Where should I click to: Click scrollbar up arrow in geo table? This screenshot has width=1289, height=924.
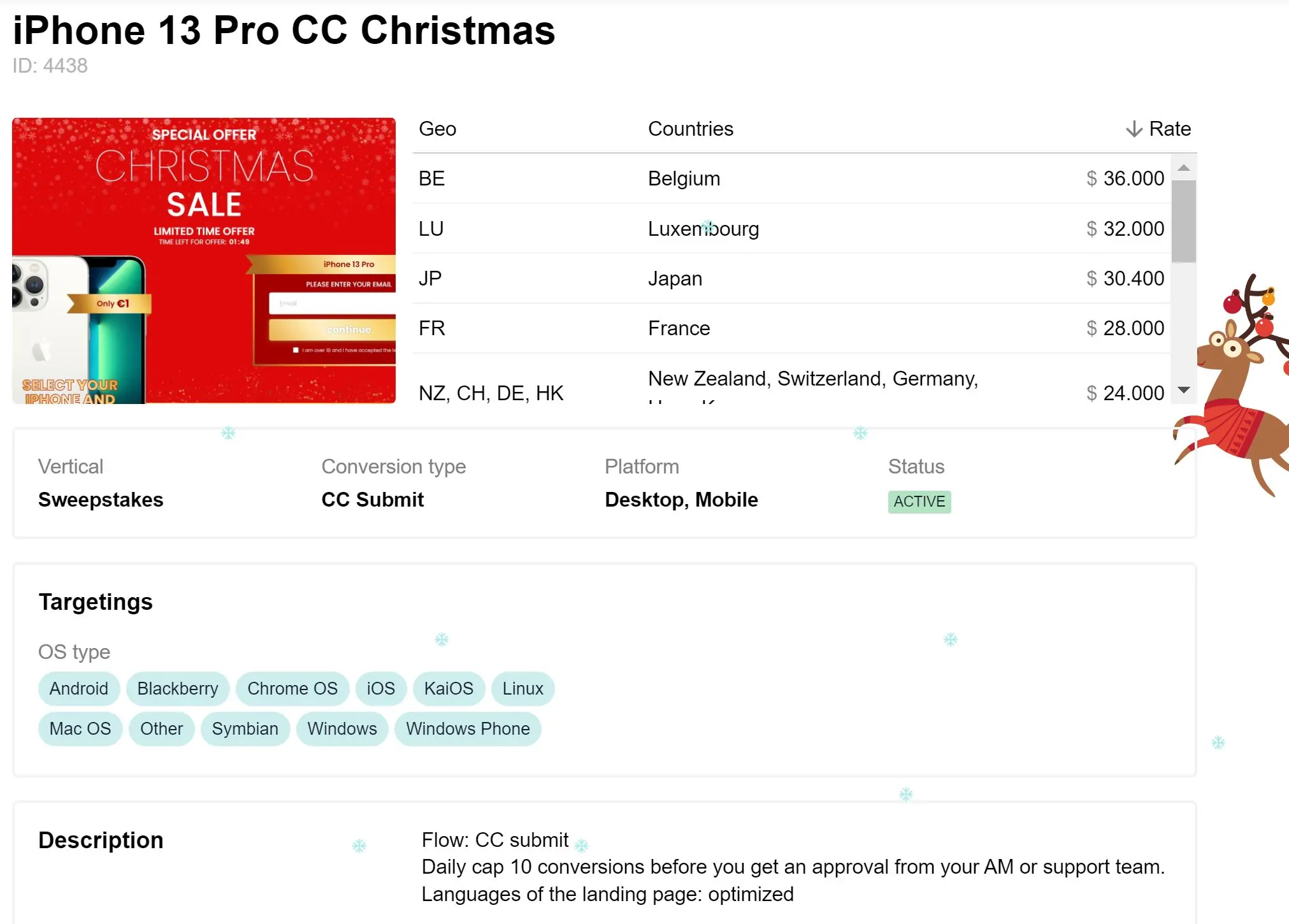coord(1184,168)
